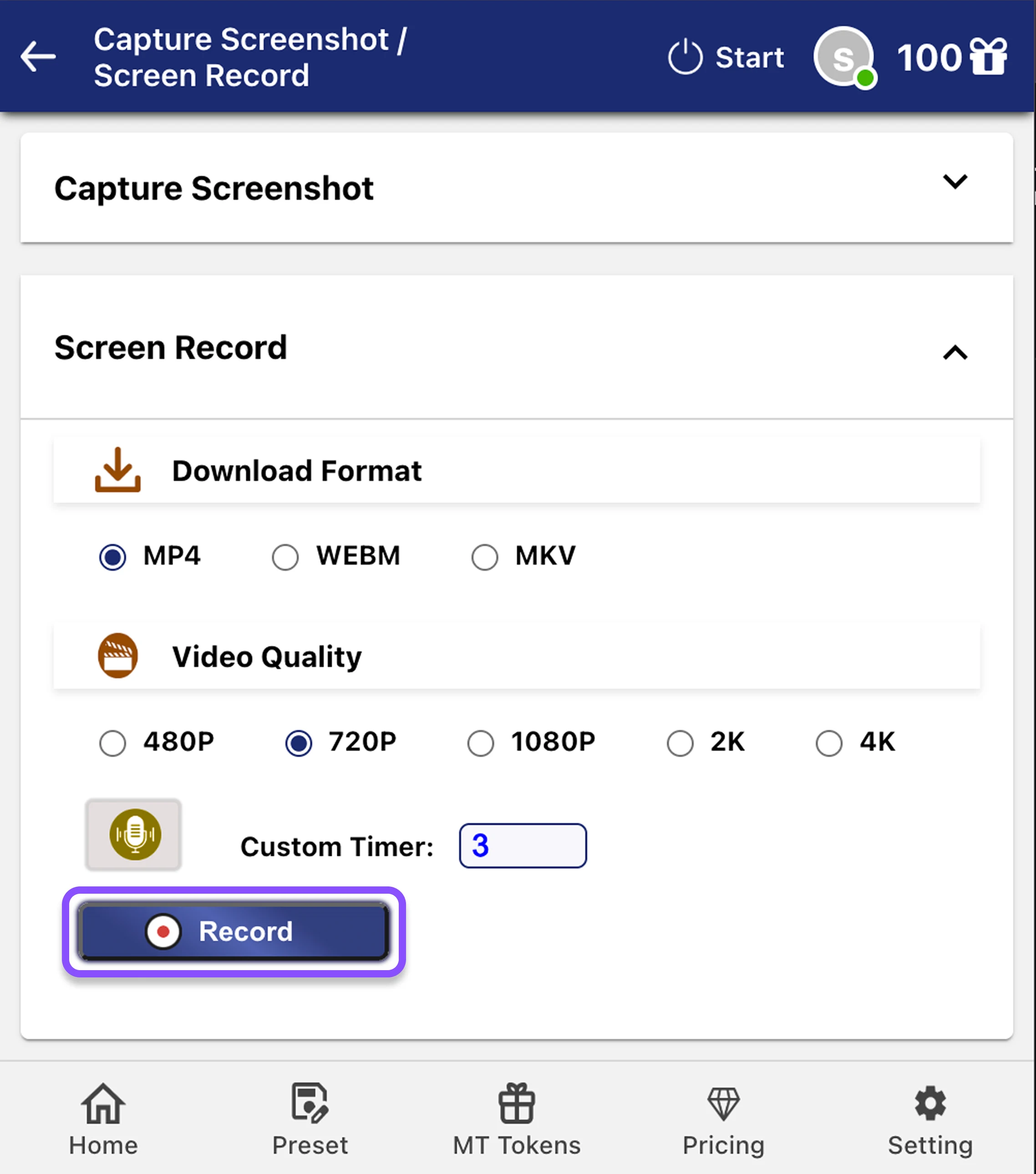1036x1174 pixels.
Task: Click the Custom Timer input field
Action: click(x=522, y=845)
